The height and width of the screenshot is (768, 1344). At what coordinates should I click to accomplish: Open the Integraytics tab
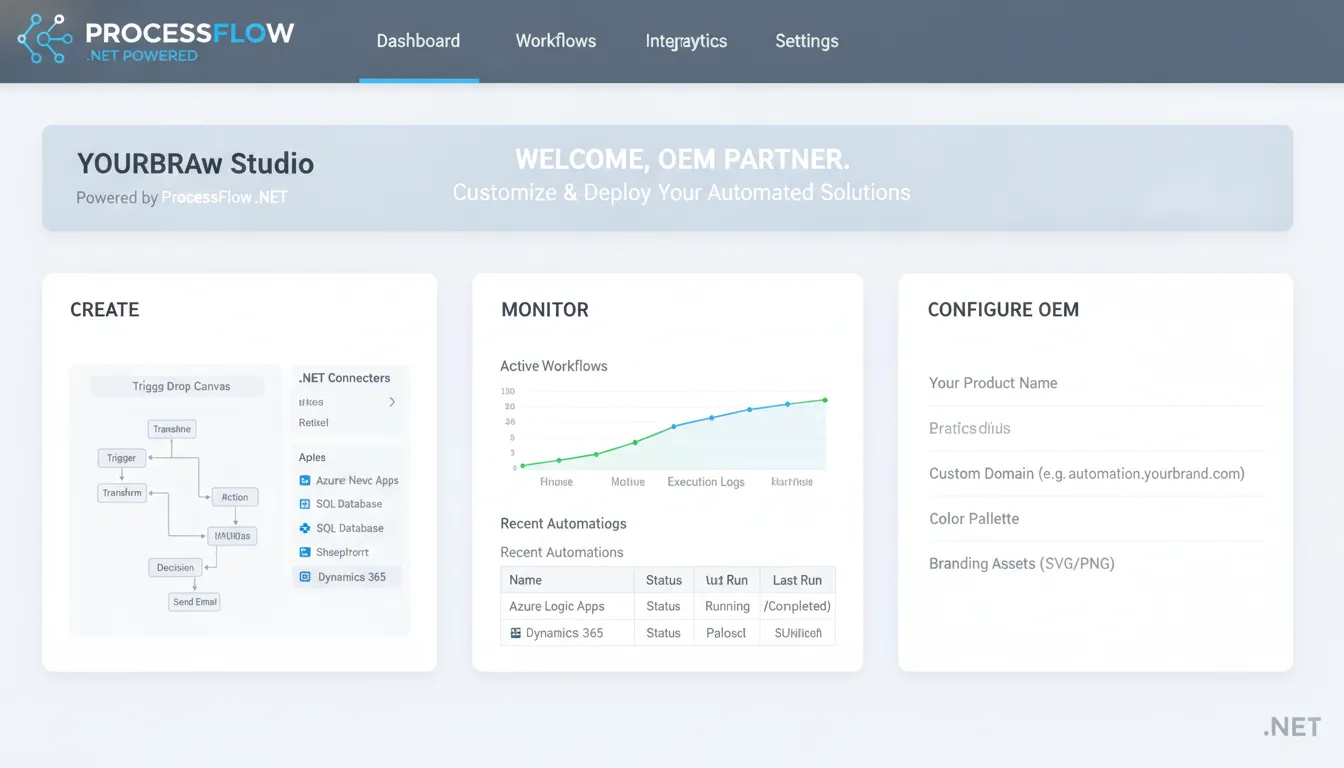coord(686,41)
